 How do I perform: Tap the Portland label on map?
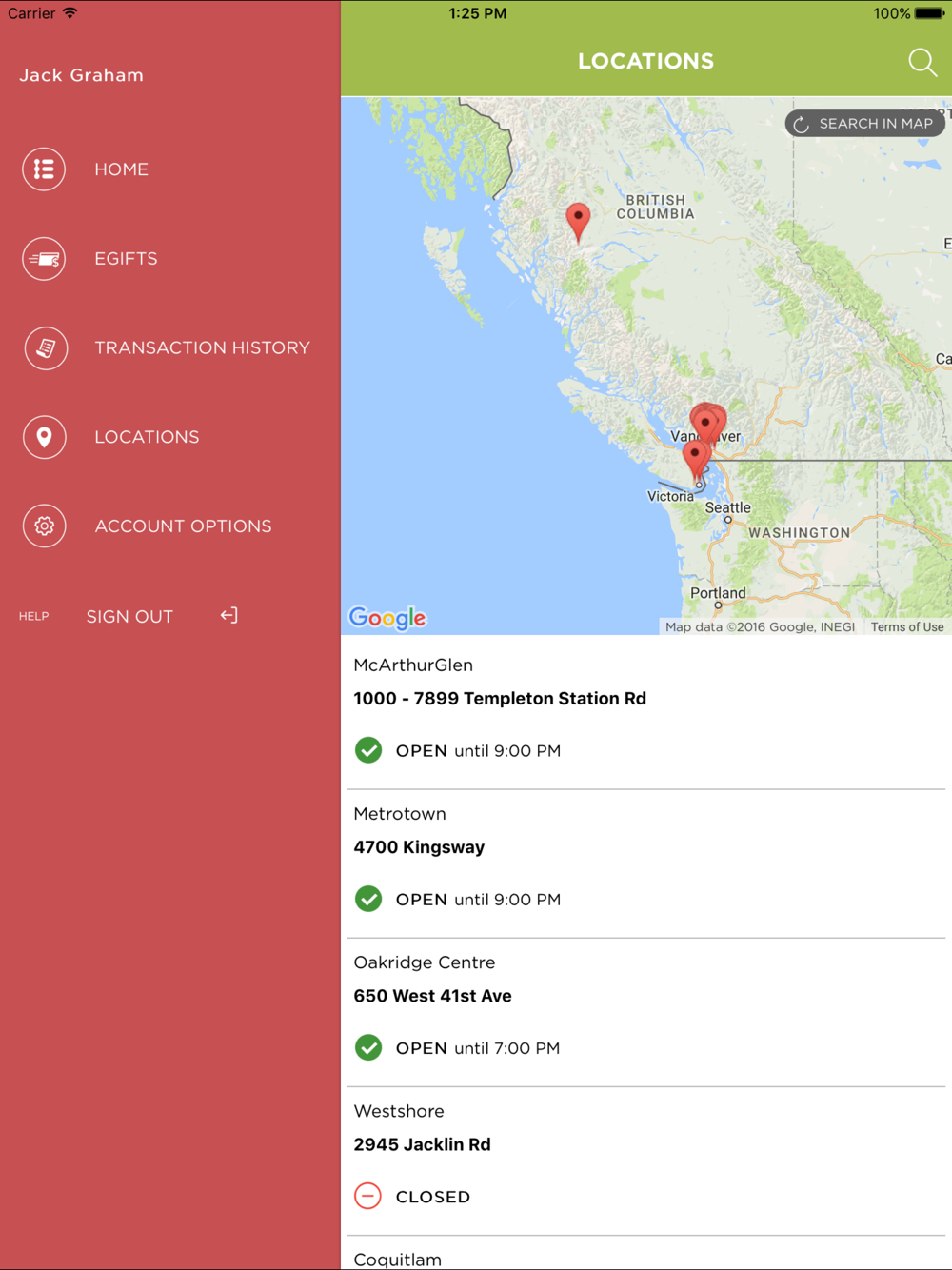click(x=718, y=593)
